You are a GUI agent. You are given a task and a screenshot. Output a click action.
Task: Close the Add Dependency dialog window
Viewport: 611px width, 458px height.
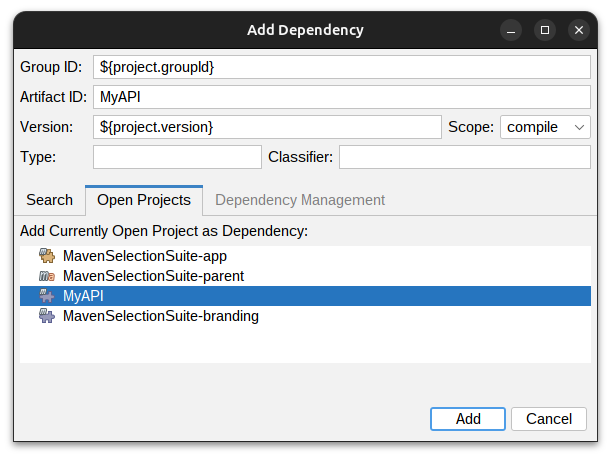(x=579, y=30)
